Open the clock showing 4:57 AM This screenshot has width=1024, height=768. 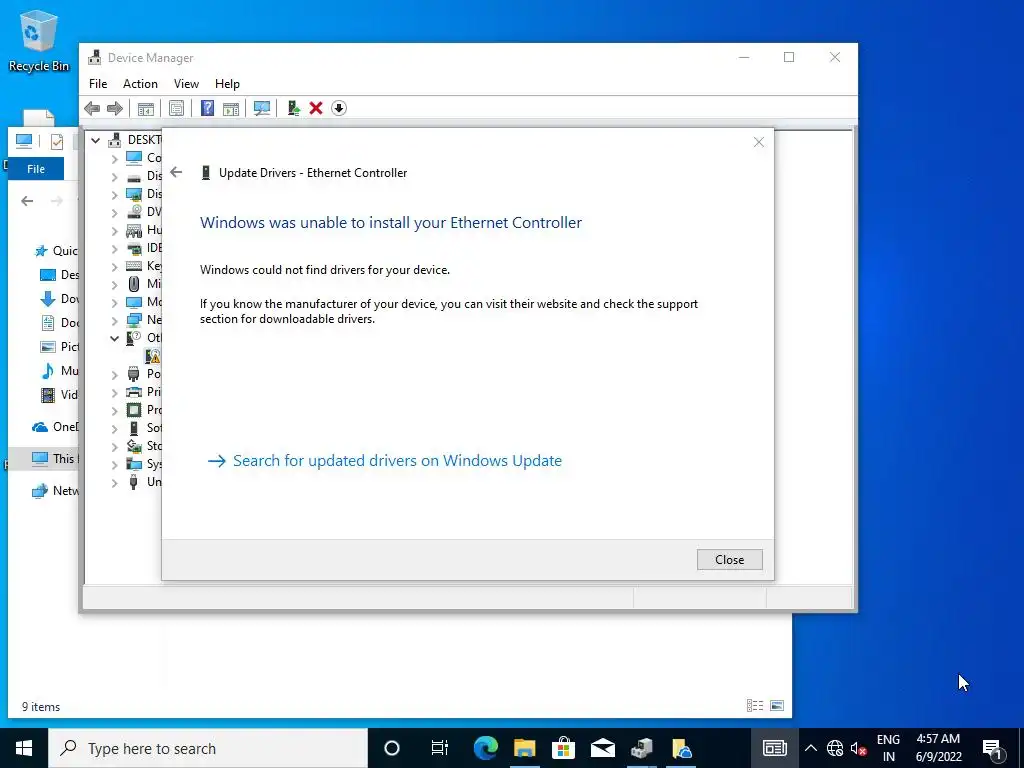(x=938, y=748)
